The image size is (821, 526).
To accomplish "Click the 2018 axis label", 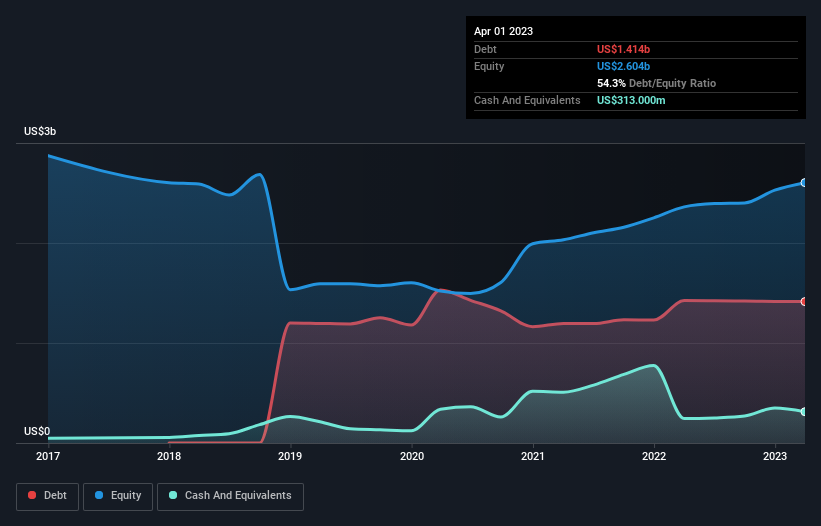I will click(169, 456).
